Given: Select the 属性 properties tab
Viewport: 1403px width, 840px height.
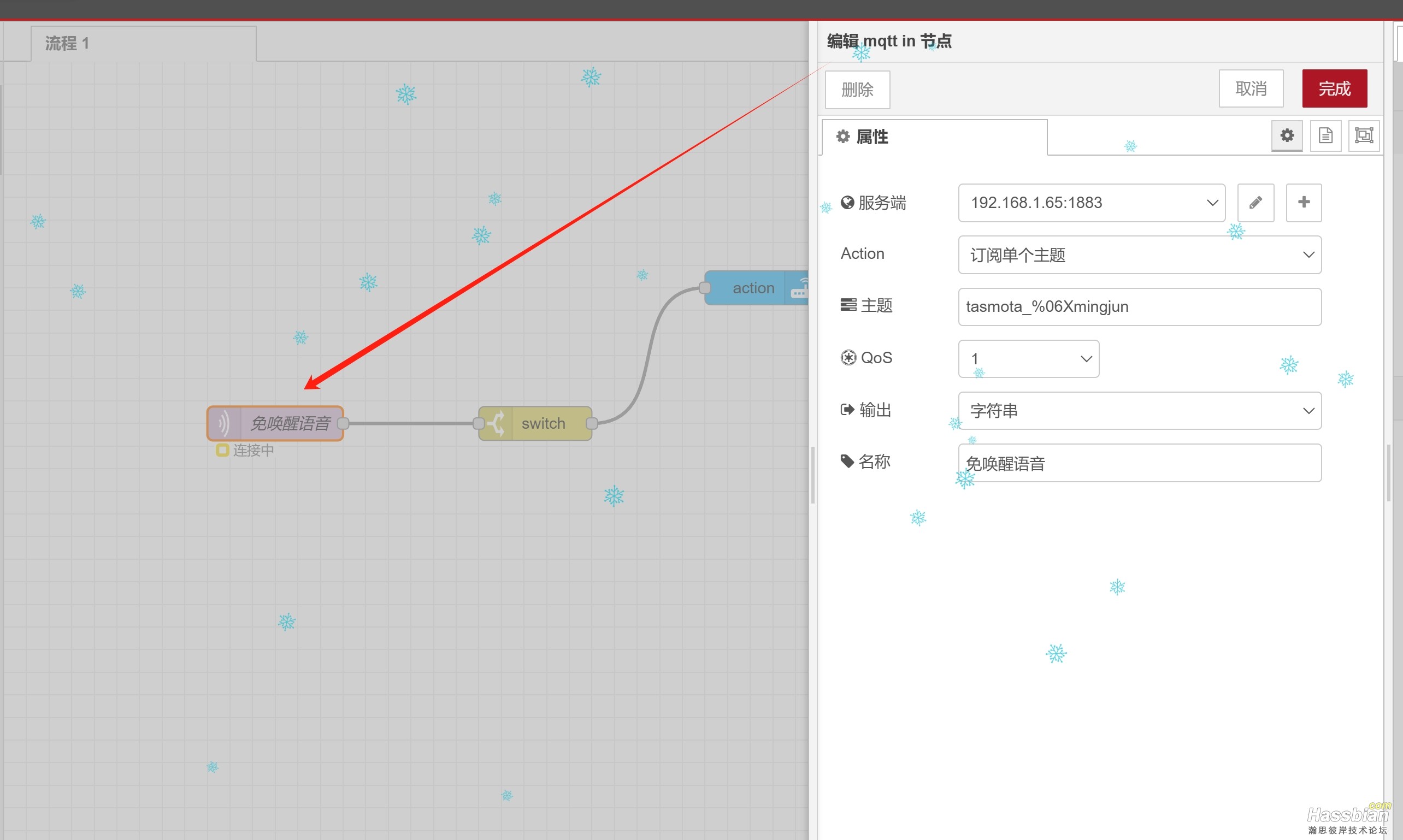Looking at the screenshot, I should click(934, 137).
